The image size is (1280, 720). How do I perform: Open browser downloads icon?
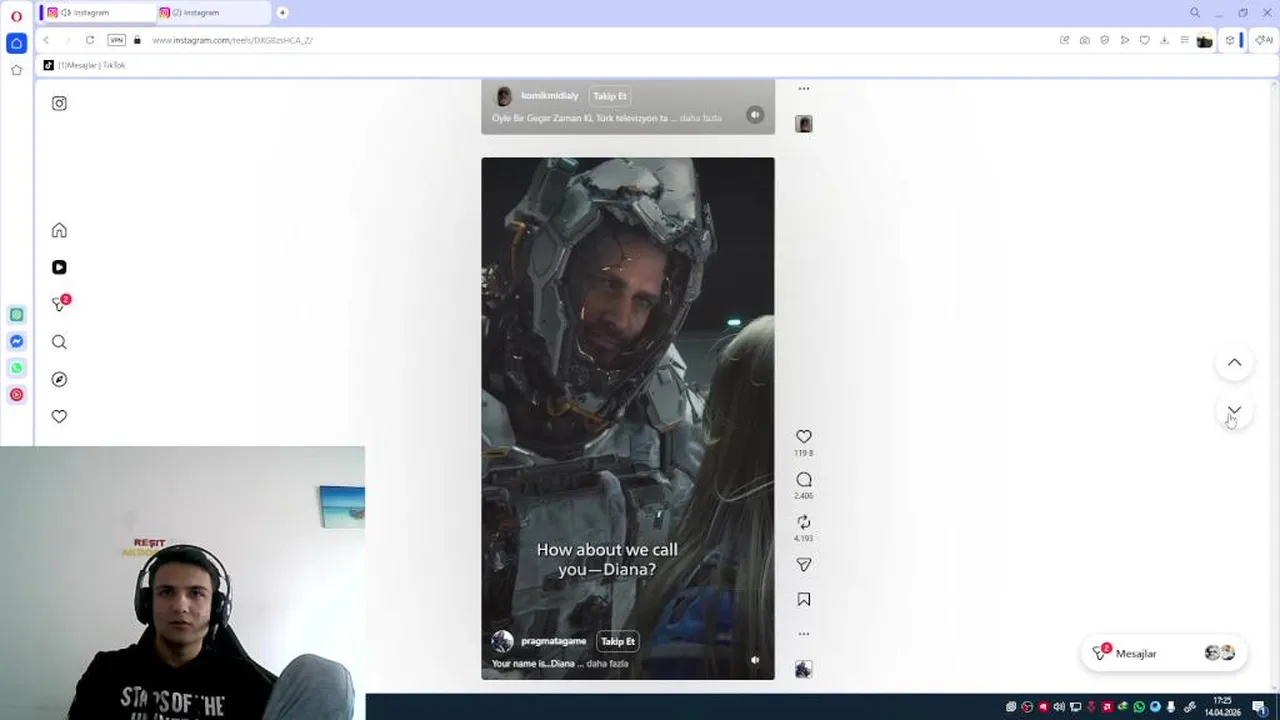(1164, 40)
